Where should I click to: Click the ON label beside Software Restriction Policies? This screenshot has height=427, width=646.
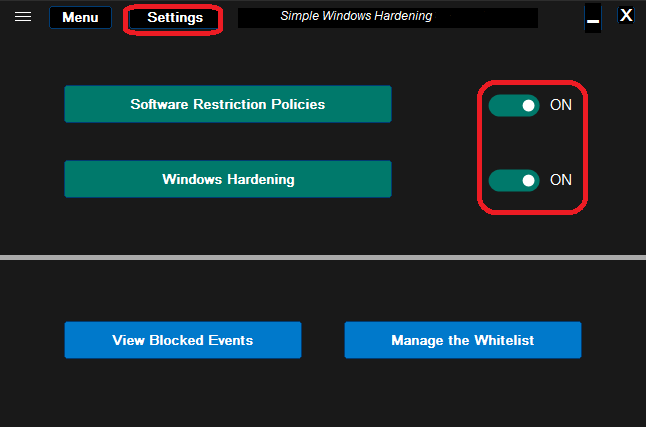[x=561, y=105]
